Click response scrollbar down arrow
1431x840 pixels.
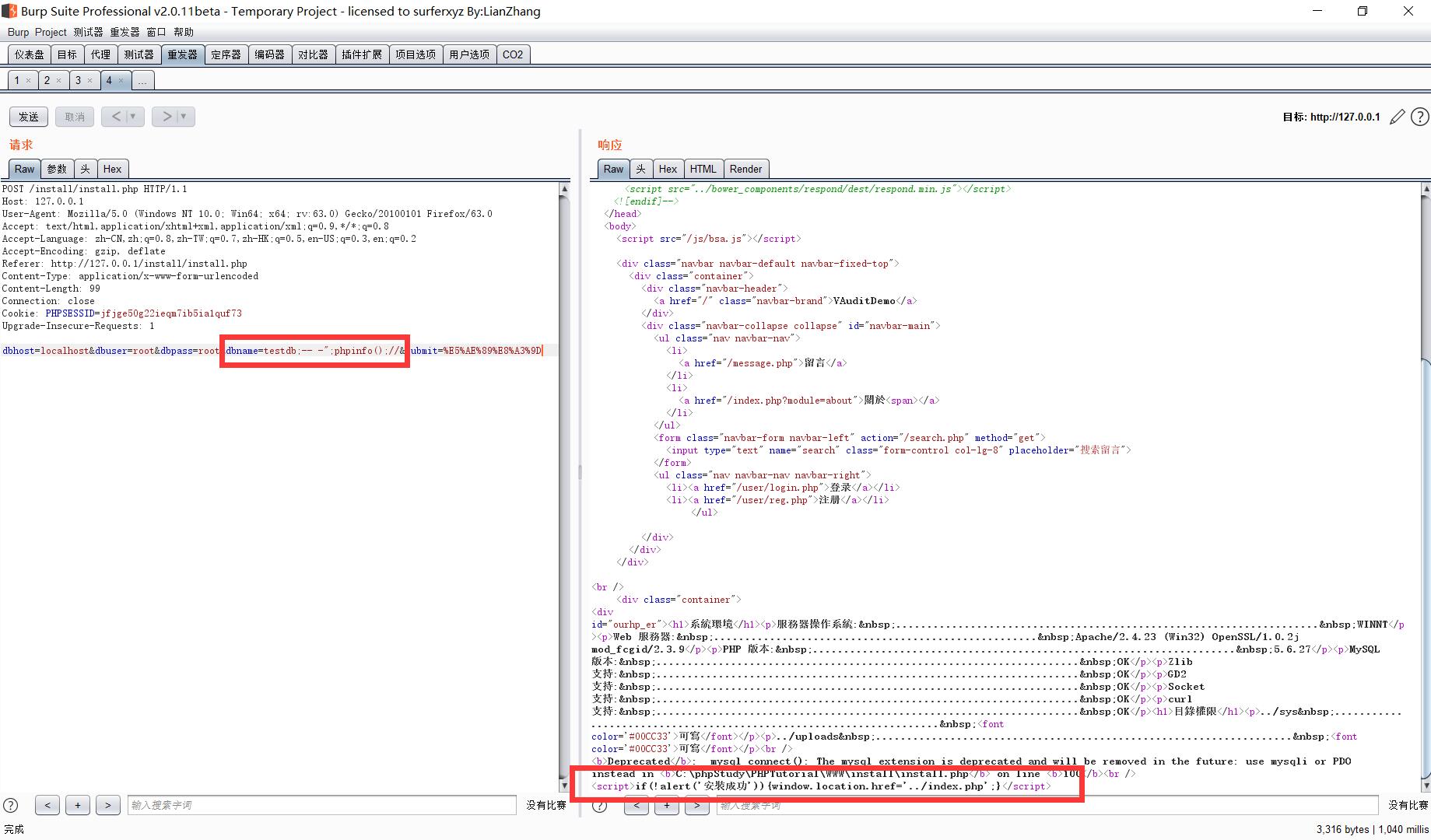(1426, 786)
